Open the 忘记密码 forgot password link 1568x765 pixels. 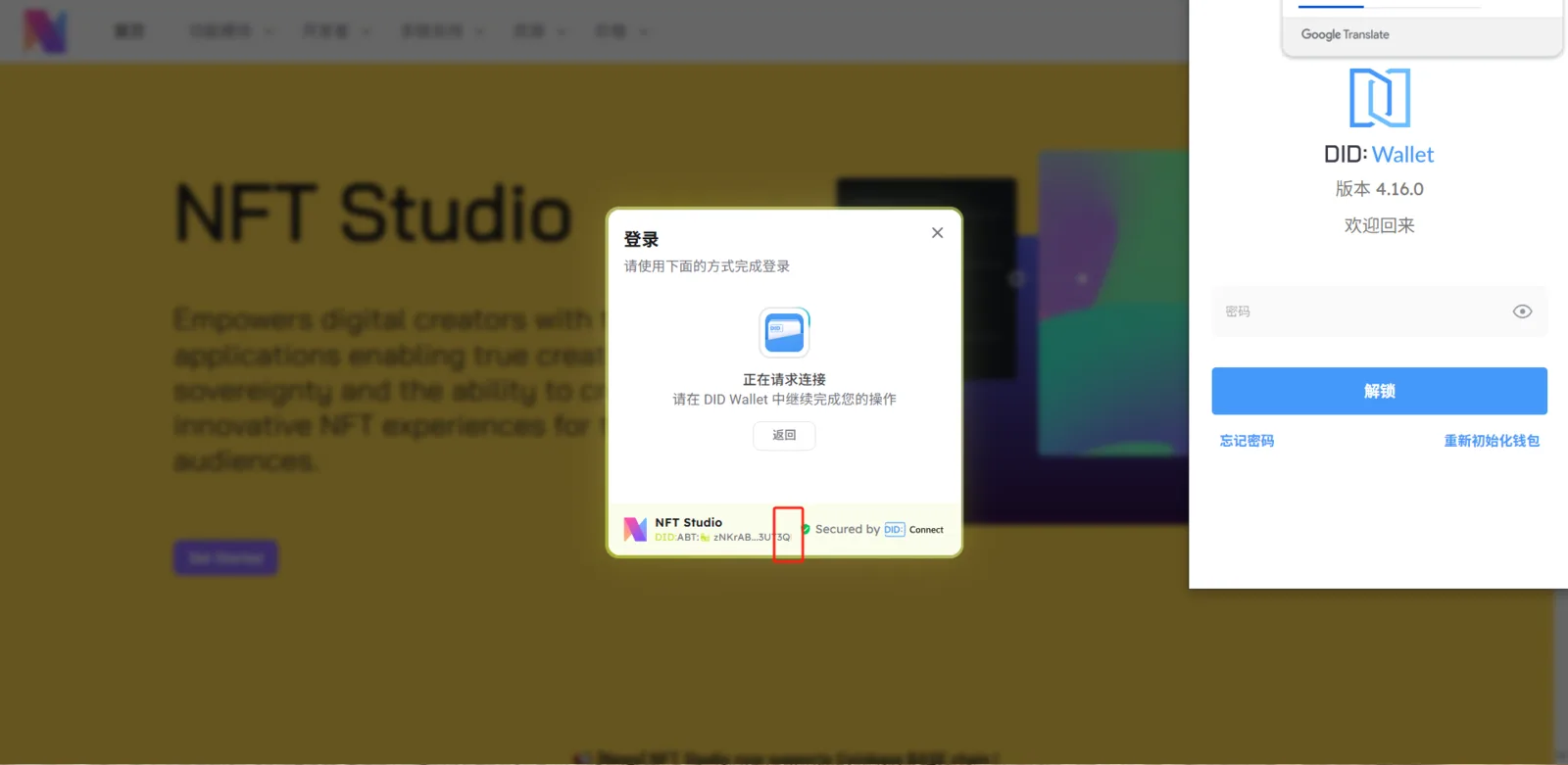click(x=1247, y=441)
